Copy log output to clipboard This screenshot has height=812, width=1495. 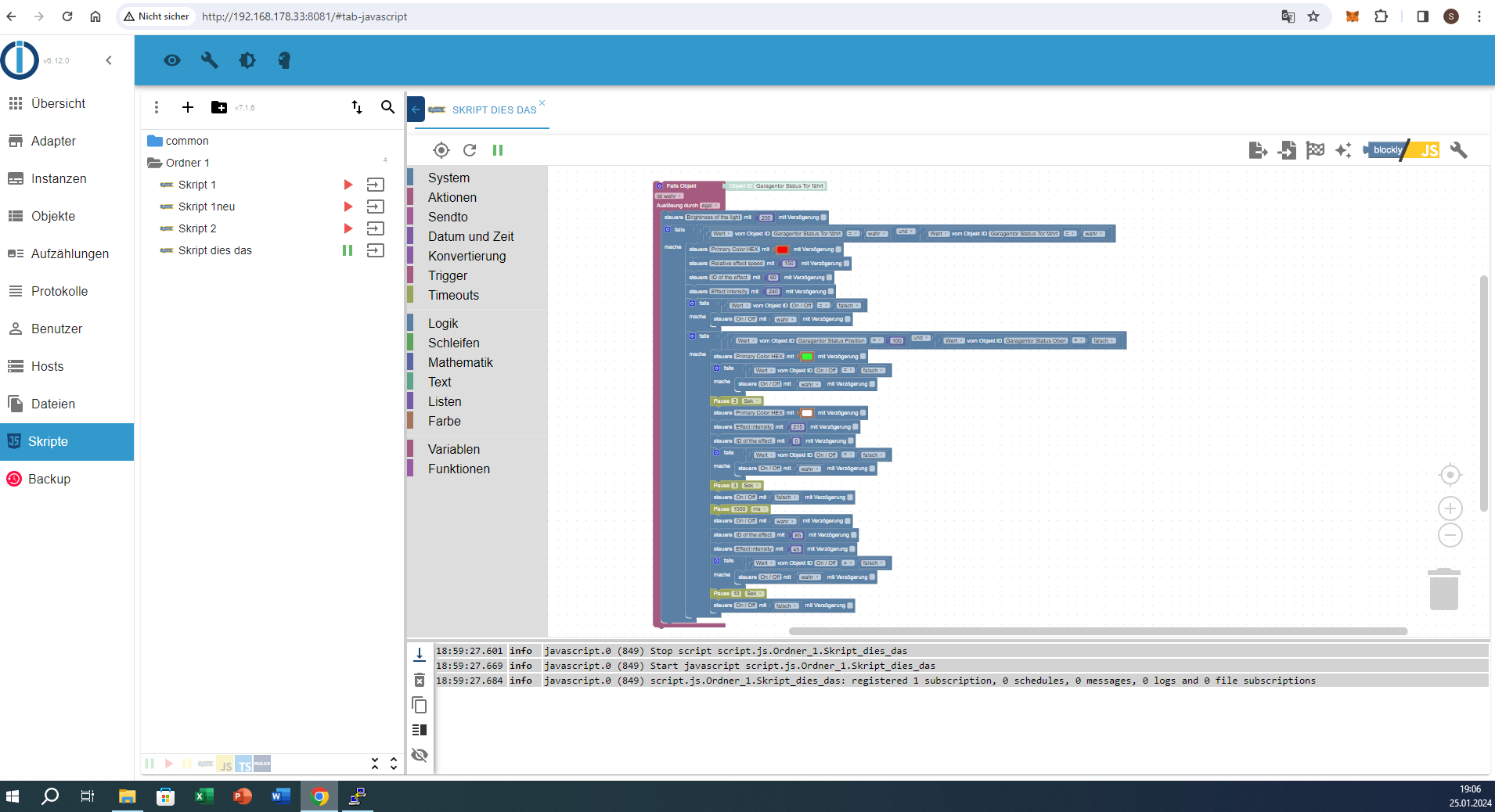click(x=420, y=705)
